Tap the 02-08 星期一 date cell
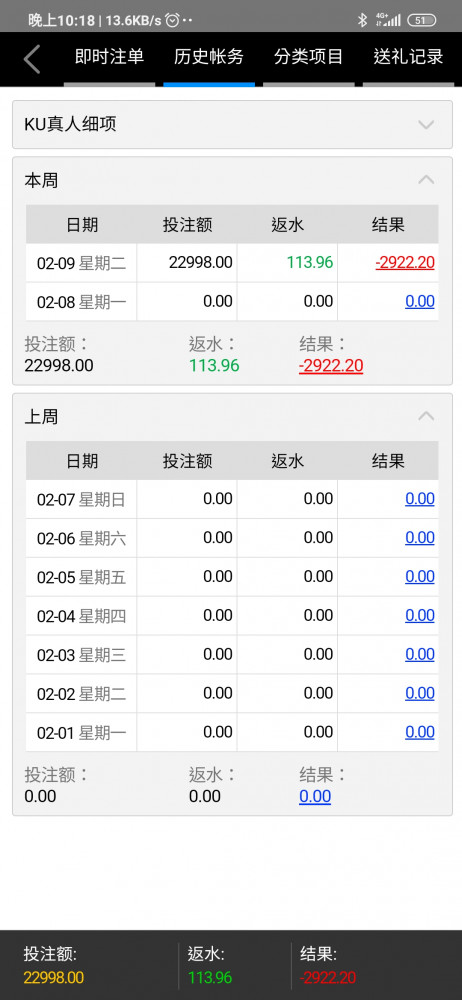 [82, 302]
